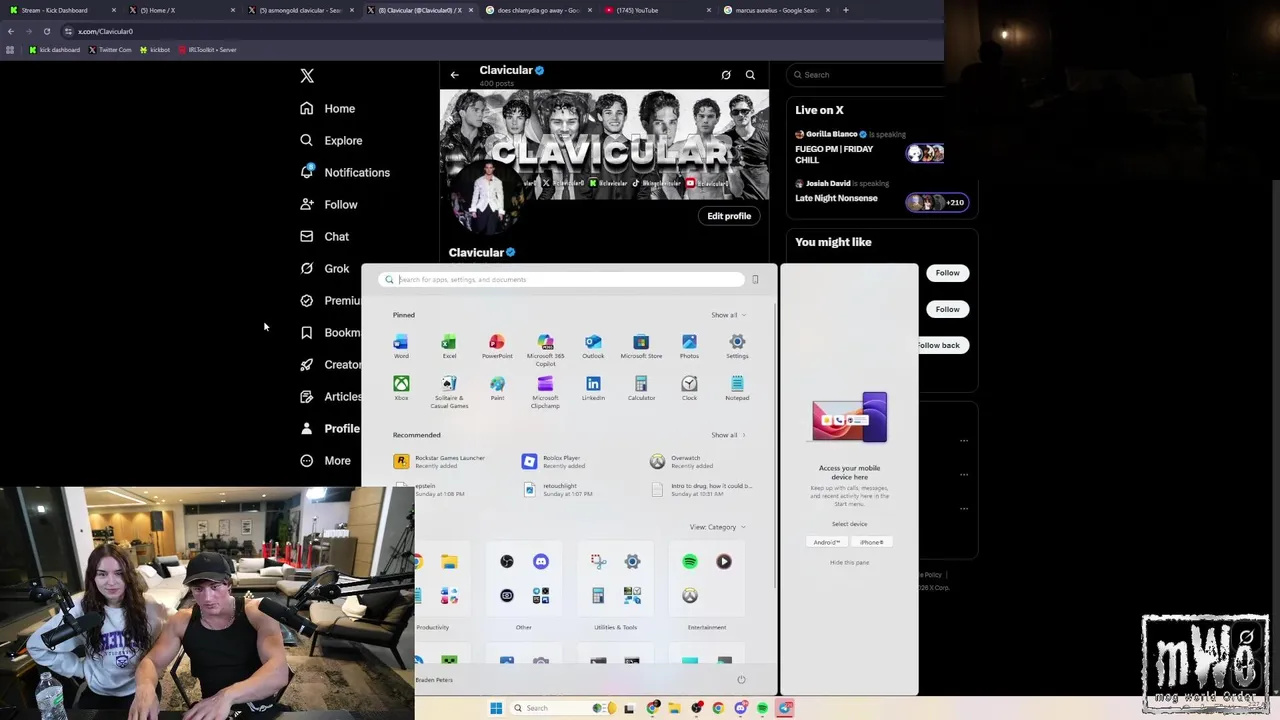Open File Explorer from the taskbar
The height and width of the screenshot is (720, 1280).
point(675,708)
